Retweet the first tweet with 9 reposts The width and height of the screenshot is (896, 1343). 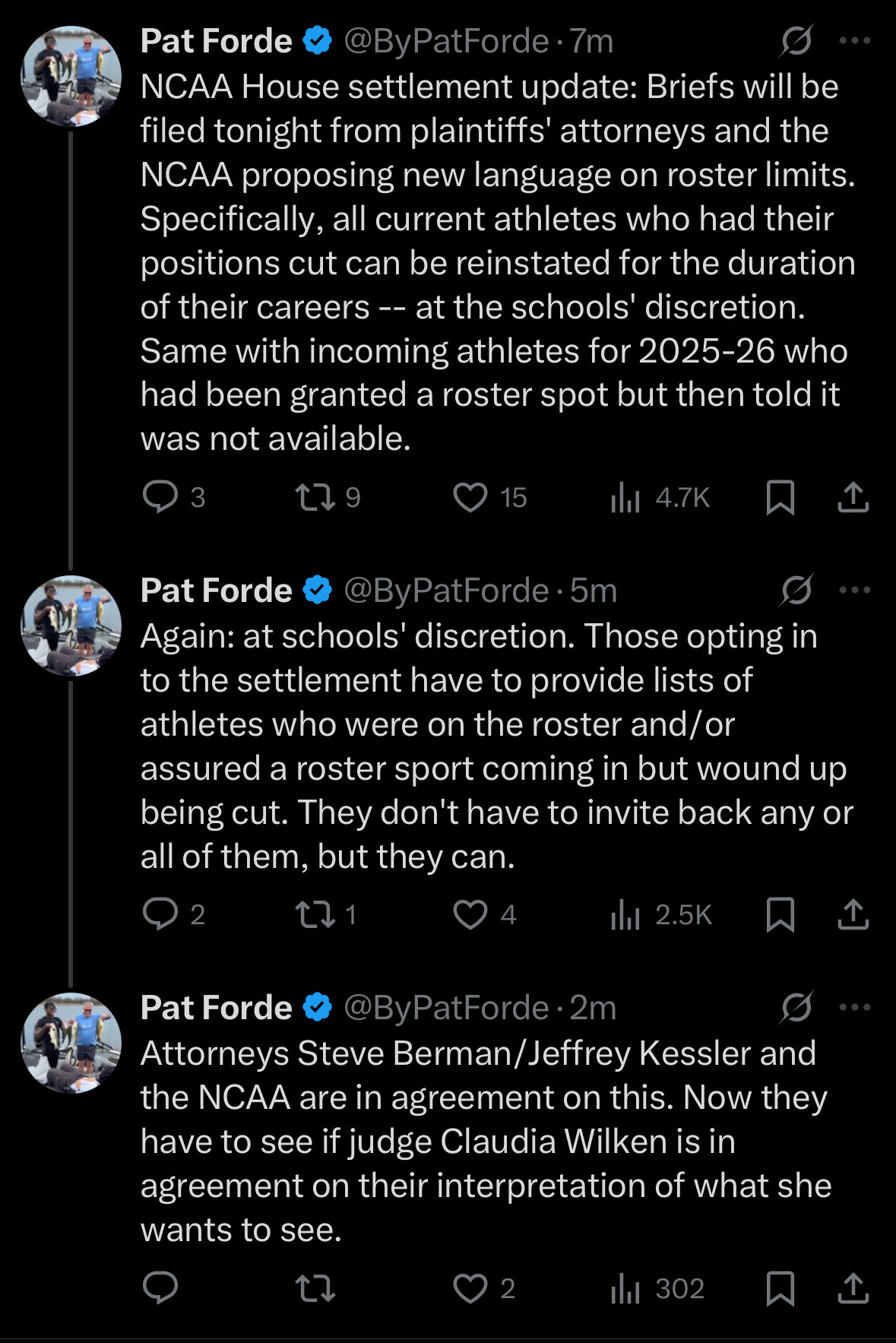click(x=328, y=498)
